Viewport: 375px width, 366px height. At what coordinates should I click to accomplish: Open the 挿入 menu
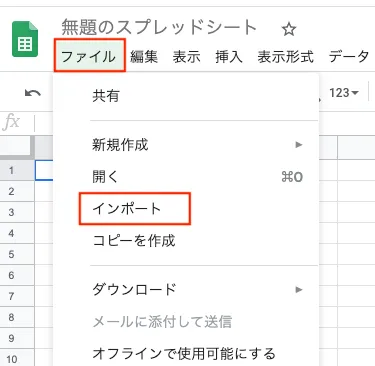(x=229, y=56)
